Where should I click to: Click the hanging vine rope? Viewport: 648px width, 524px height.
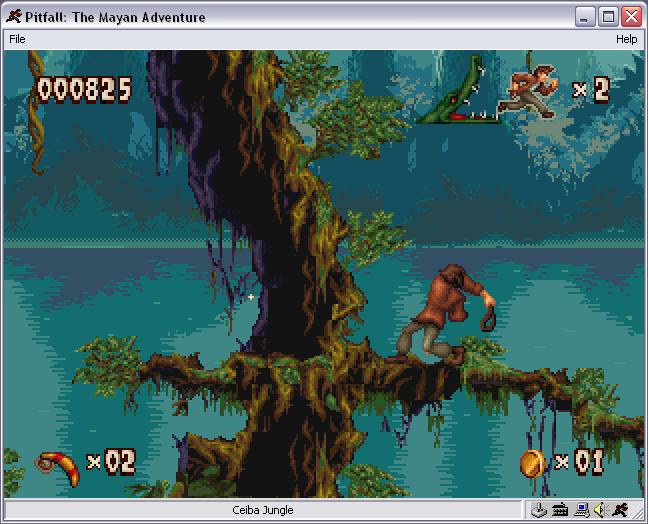(36, 112)
